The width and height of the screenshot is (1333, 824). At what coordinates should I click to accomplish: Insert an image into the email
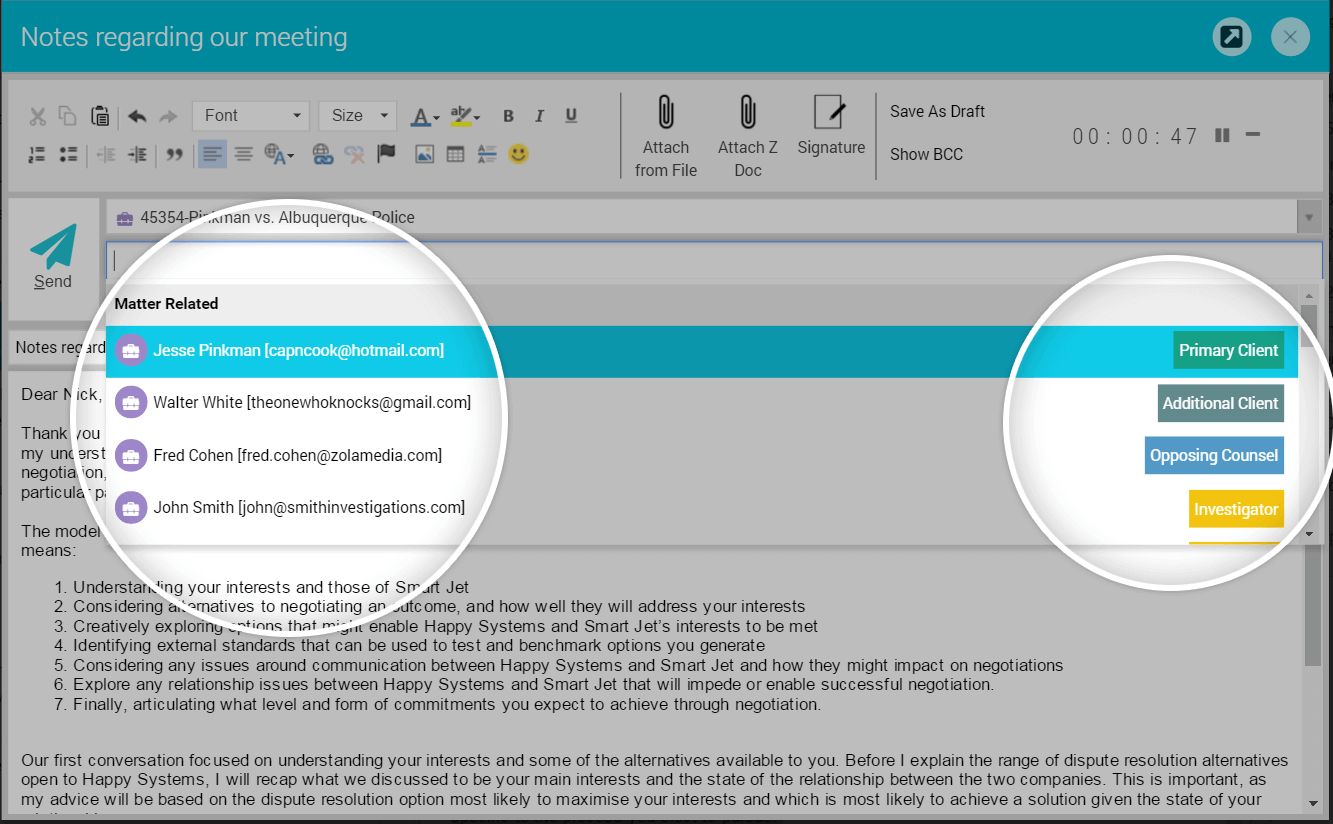point(424,154)
